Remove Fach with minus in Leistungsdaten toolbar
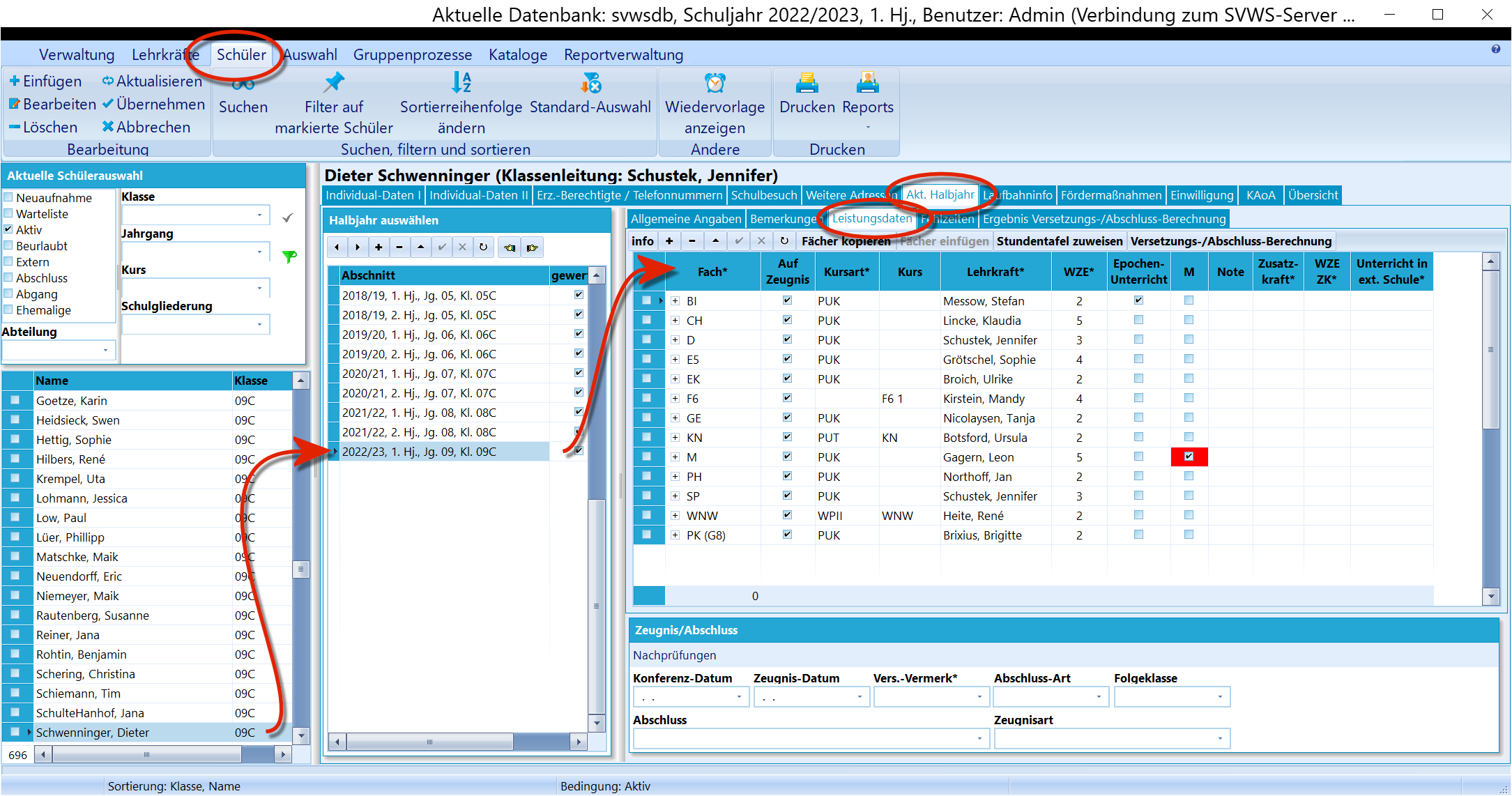This screenshot has height=796, width=1512. [x=692, y=241]
